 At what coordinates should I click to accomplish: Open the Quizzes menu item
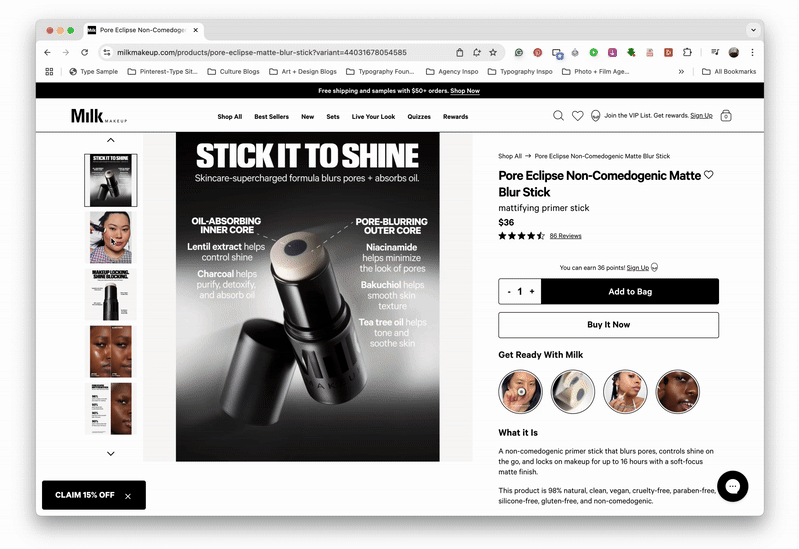pos(419,117)
